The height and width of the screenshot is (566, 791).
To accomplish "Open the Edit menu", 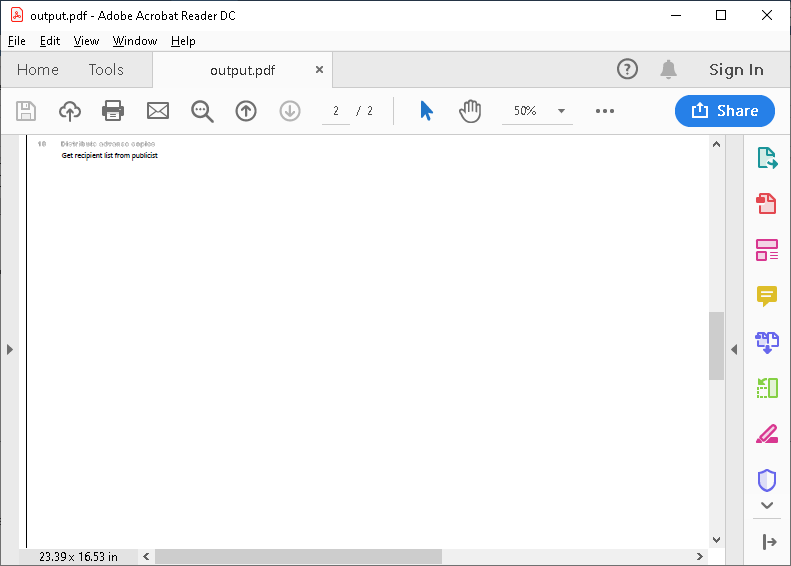I will pos(50,41).
